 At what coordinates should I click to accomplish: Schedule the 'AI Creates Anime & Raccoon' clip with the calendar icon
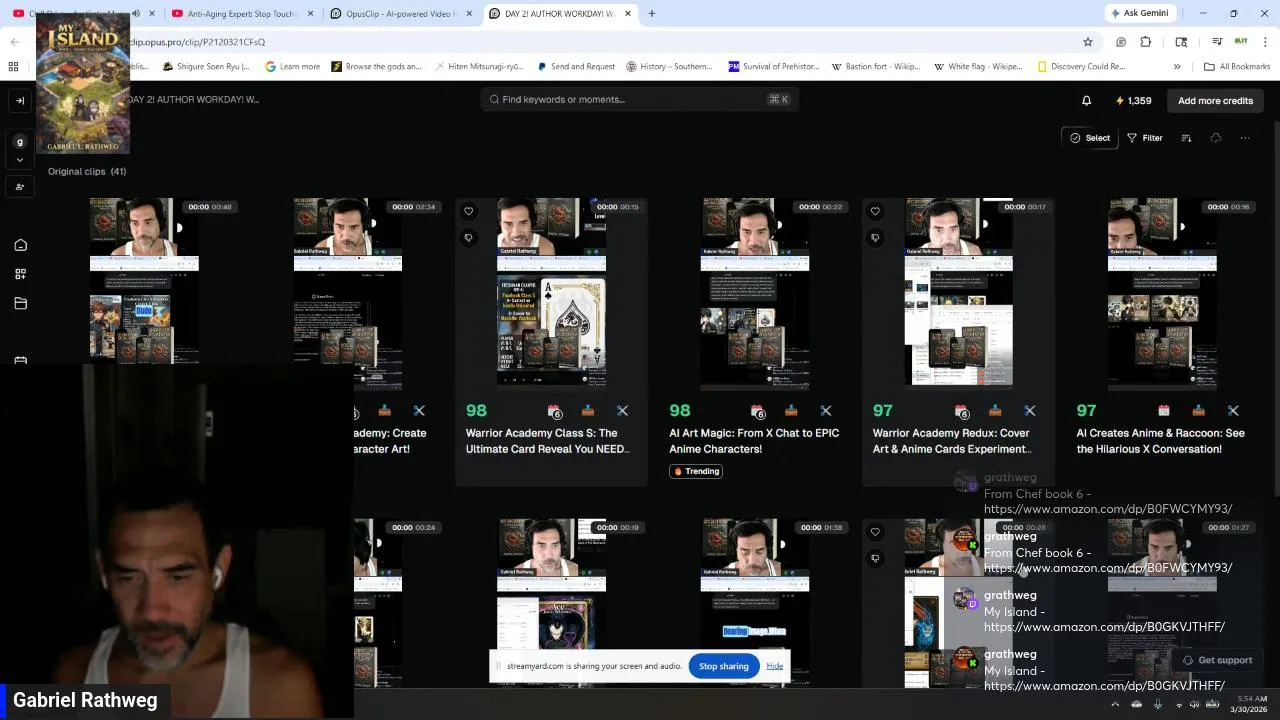pos(1164,410)
